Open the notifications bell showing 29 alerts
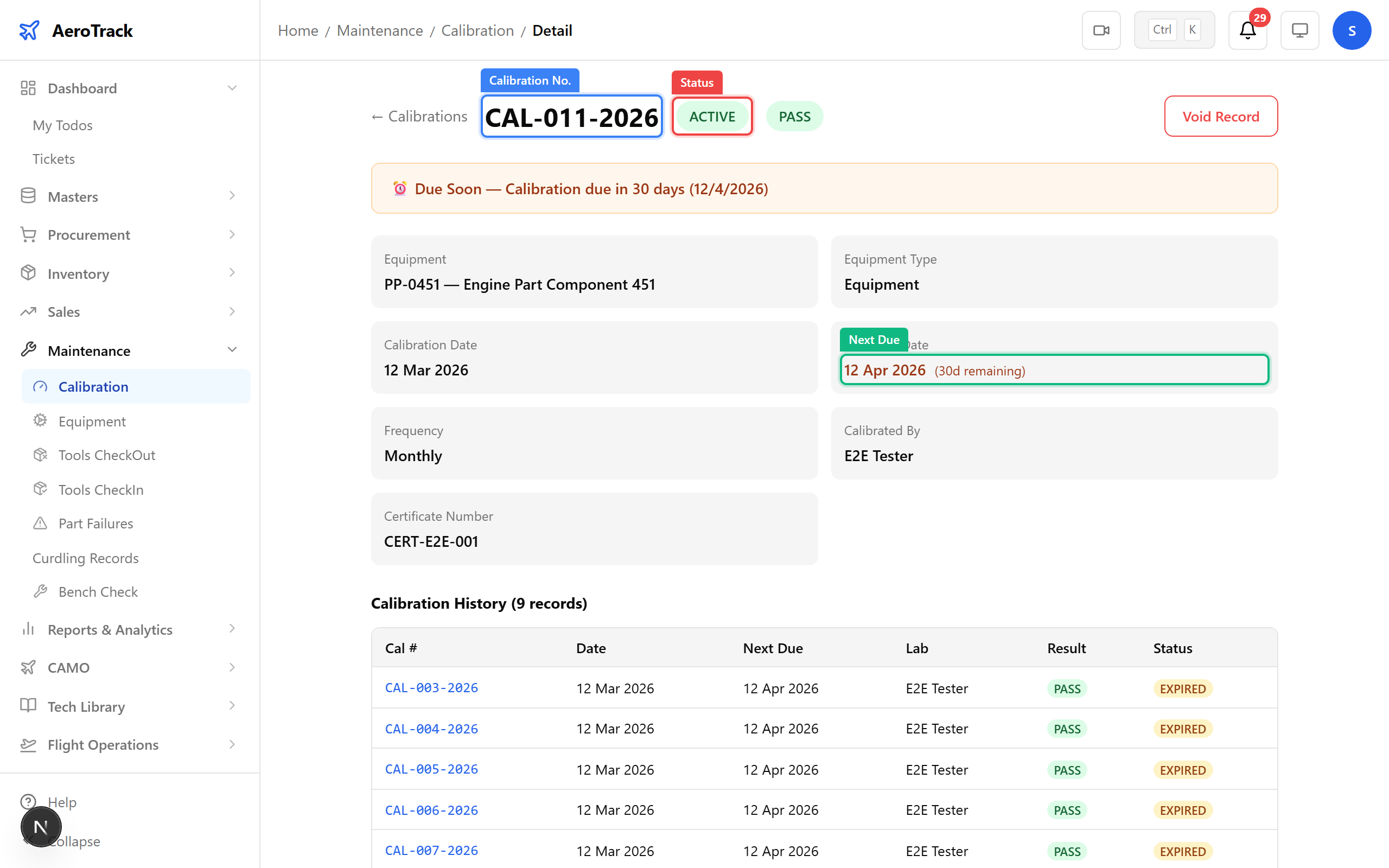Image resolution: width=1389 pixels, height=868 pixels. [1247, 31]
